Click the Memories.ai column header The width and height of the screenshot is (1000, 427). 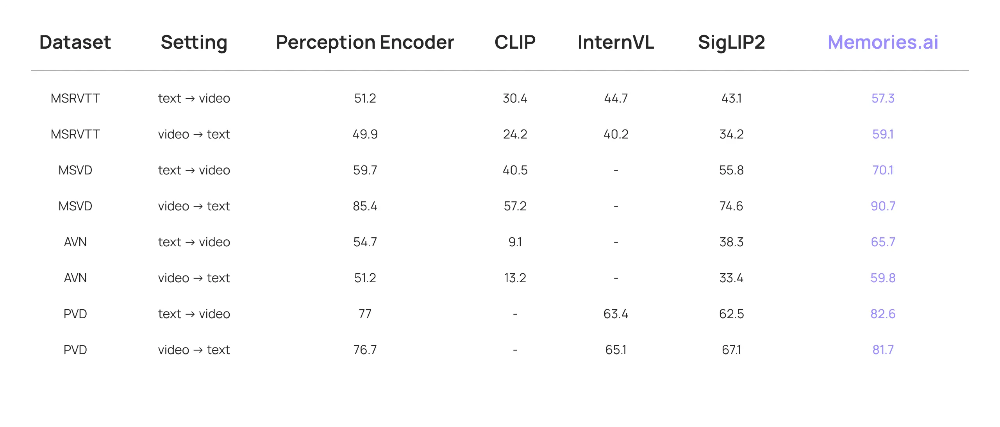coord(882,43)
